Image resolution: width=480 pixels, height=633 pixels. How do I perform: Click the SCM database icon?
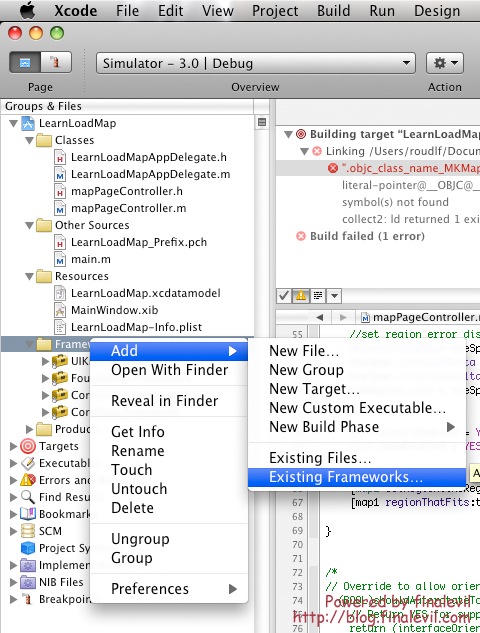coord(28,531)
